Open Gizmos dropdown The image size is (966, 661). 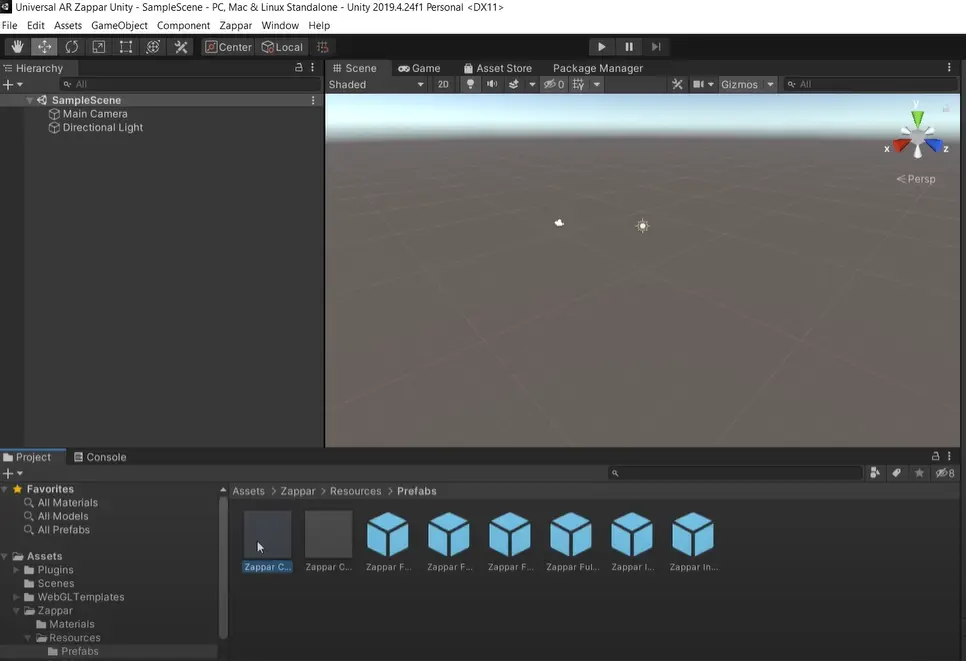pyautogui.click(x=747, y=84)
